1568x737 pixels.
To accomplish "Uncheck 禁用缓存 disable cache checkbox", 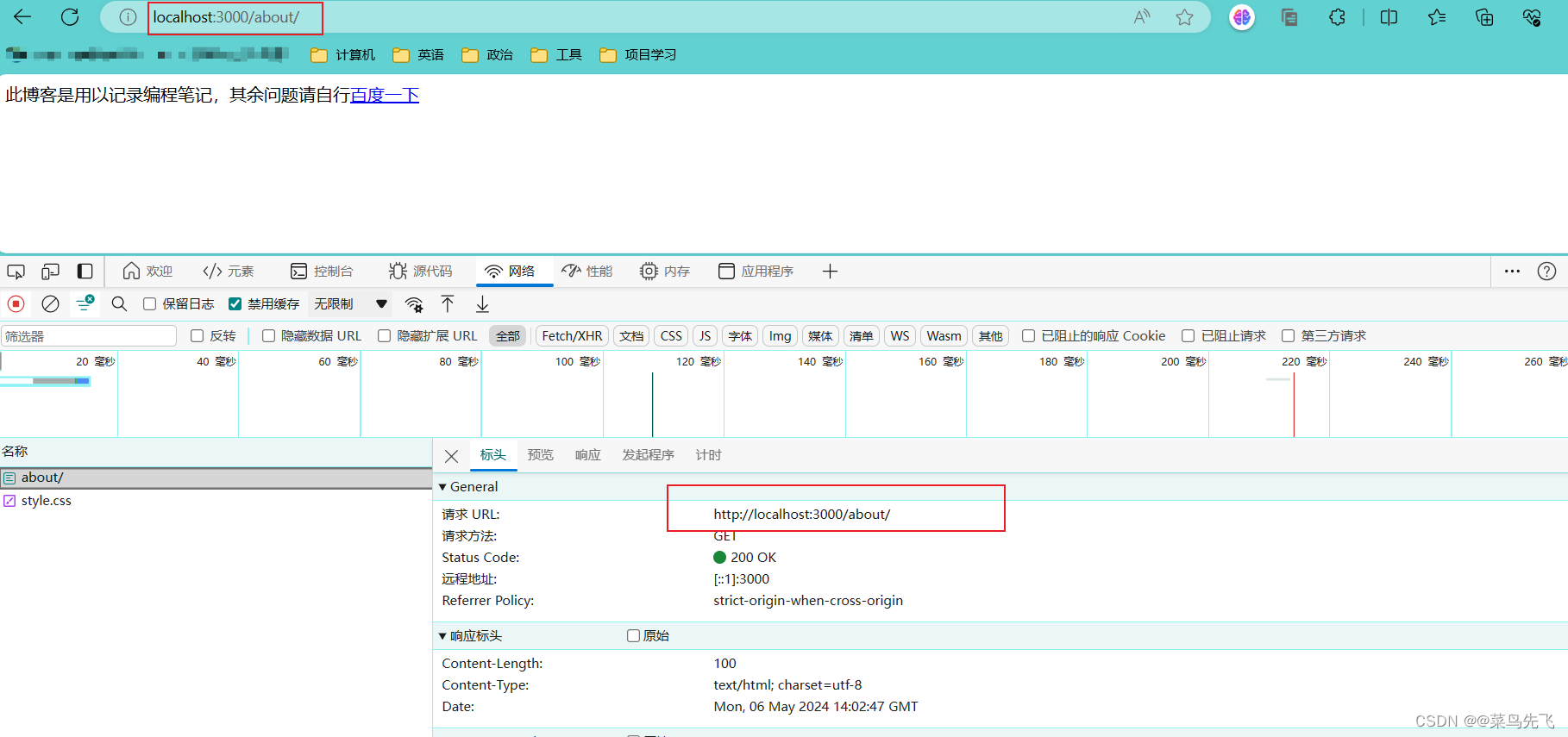I will (x=235, y=303).
